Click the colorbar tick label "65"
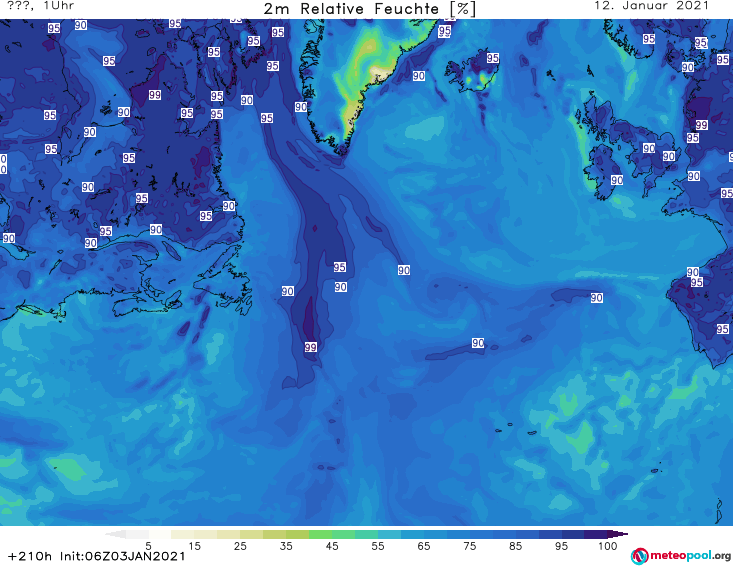The height and width of the screenshot is (566, 733). 424,546
